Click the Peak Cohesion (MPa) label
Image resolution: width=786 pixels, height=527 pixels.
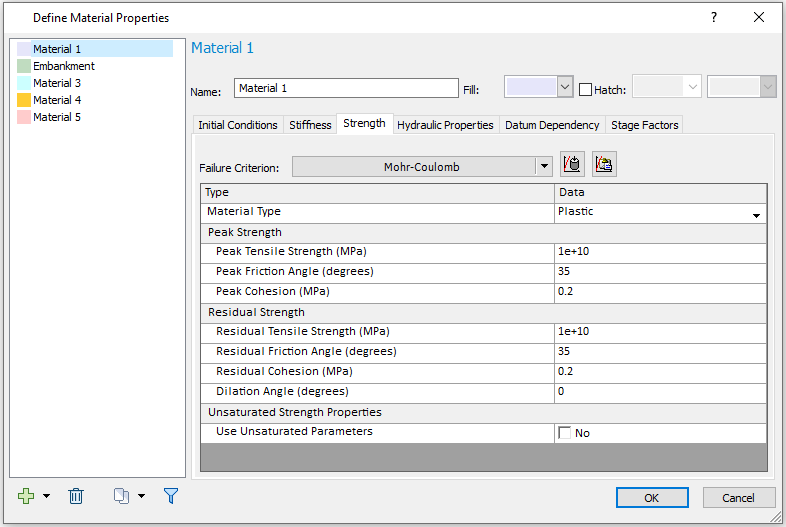click(x=273, y=291)
